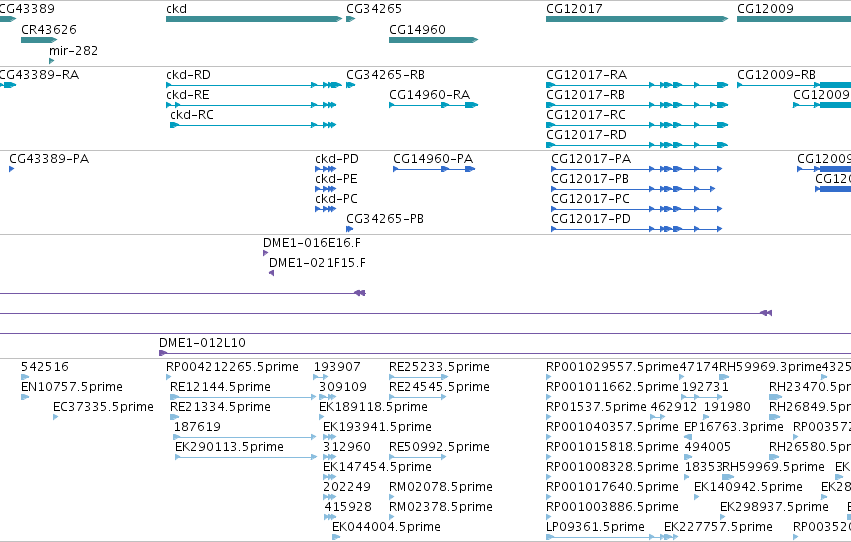Select EST EK044004.5prime
Image resolution: width=851 pixels, height=542 pixels.
point(336,537)
